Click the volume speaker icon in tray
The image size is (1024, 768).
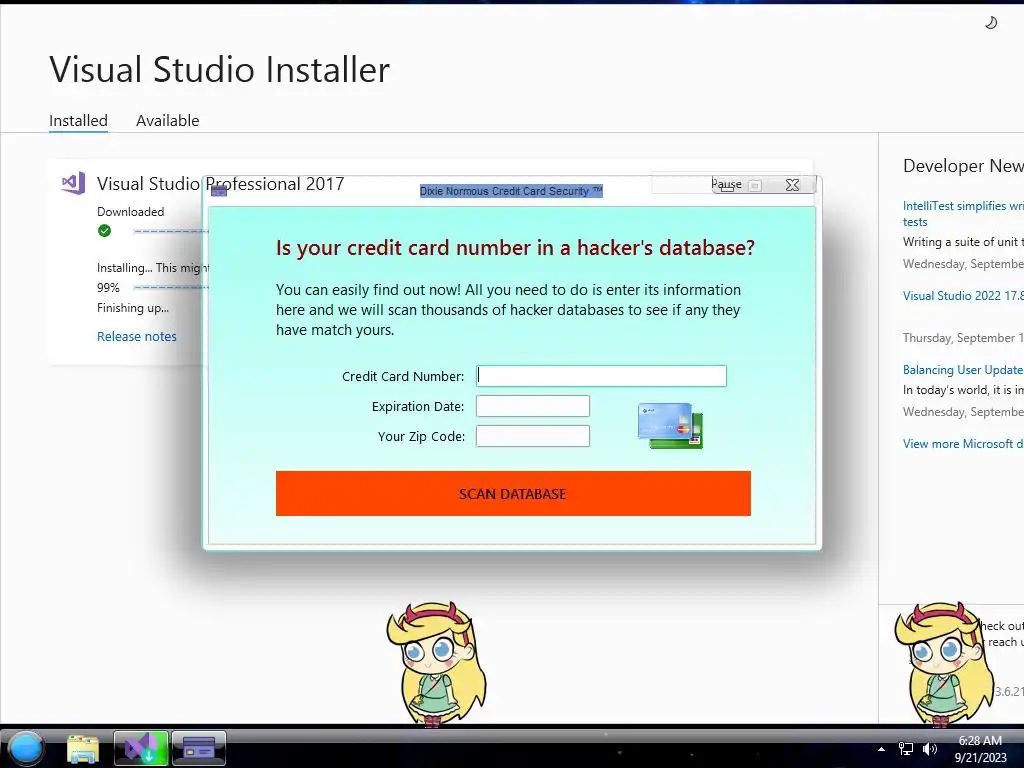[929, 749]
